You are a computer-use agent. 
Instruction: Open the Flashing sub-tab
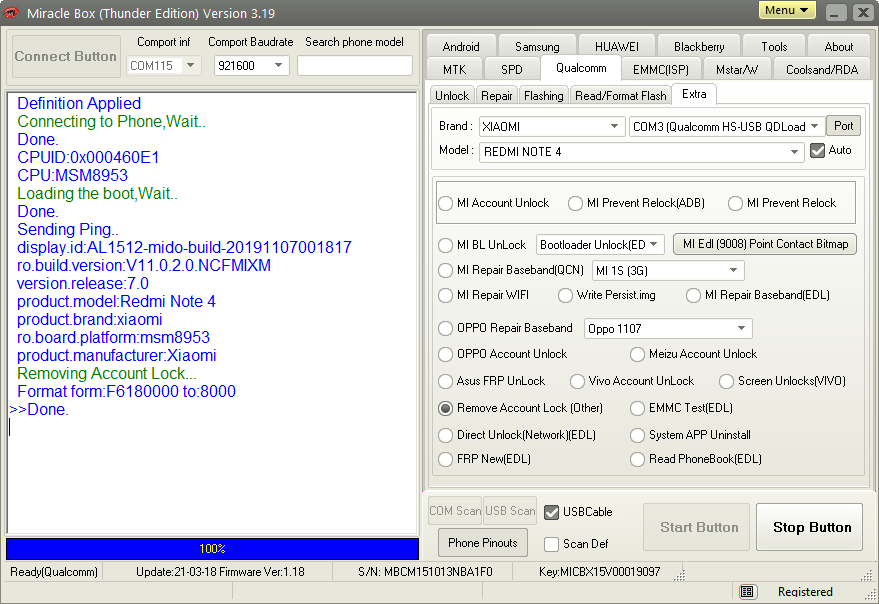click(543, 96)
